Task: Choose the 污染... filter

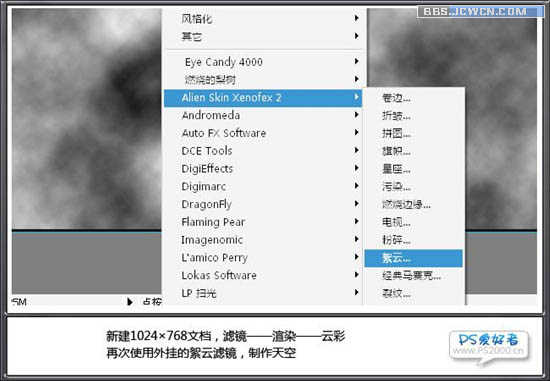Action: [414, 187]
